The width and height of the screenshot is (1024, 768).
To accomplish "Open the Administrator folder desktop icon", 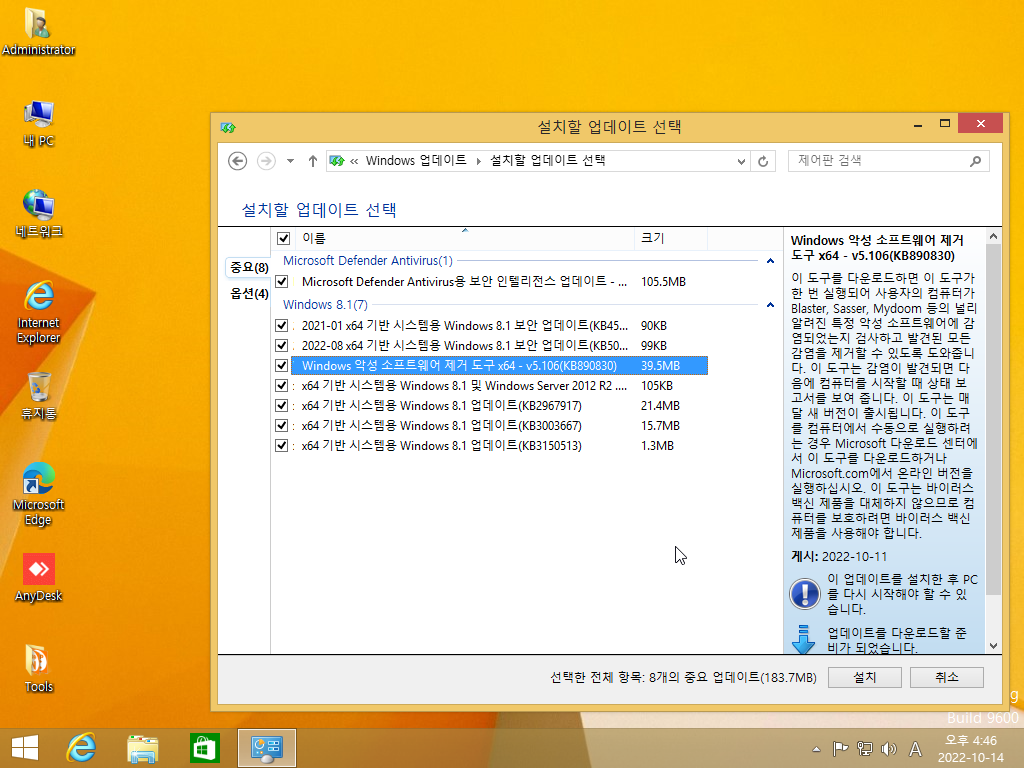I will pyautogui.click(x=38, y=31).
